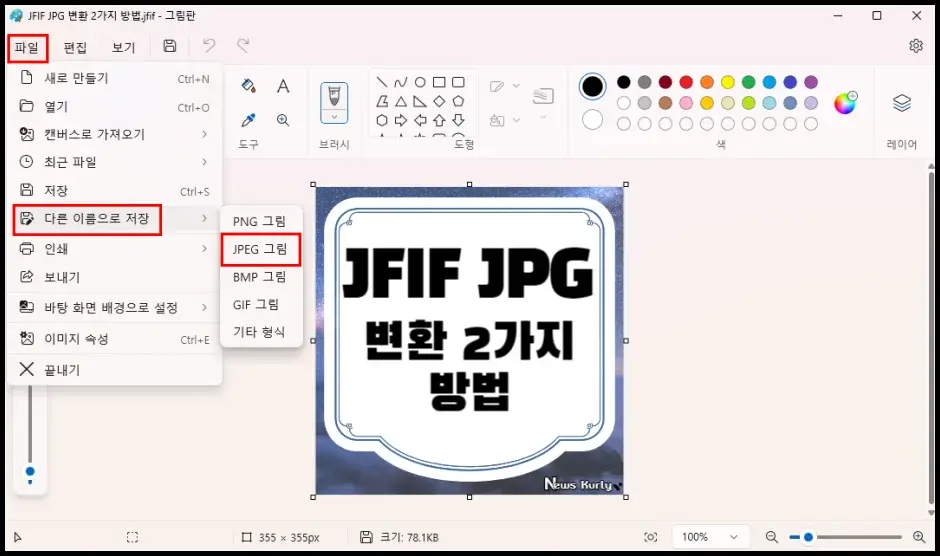Pick the yellow color swatch
This screenshot has height=556, width=940.
(x=727, y=82)
